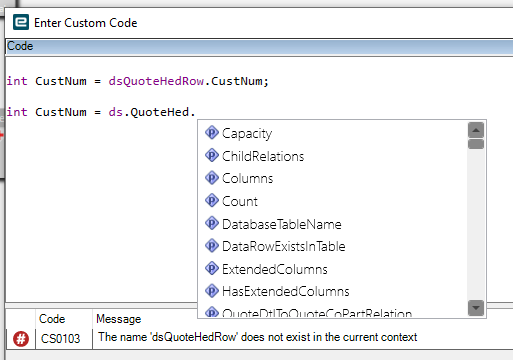Screen dimensions: 513x360
Task: Click the Epicor logo in title bar
Action: click(x=21, y=22)
